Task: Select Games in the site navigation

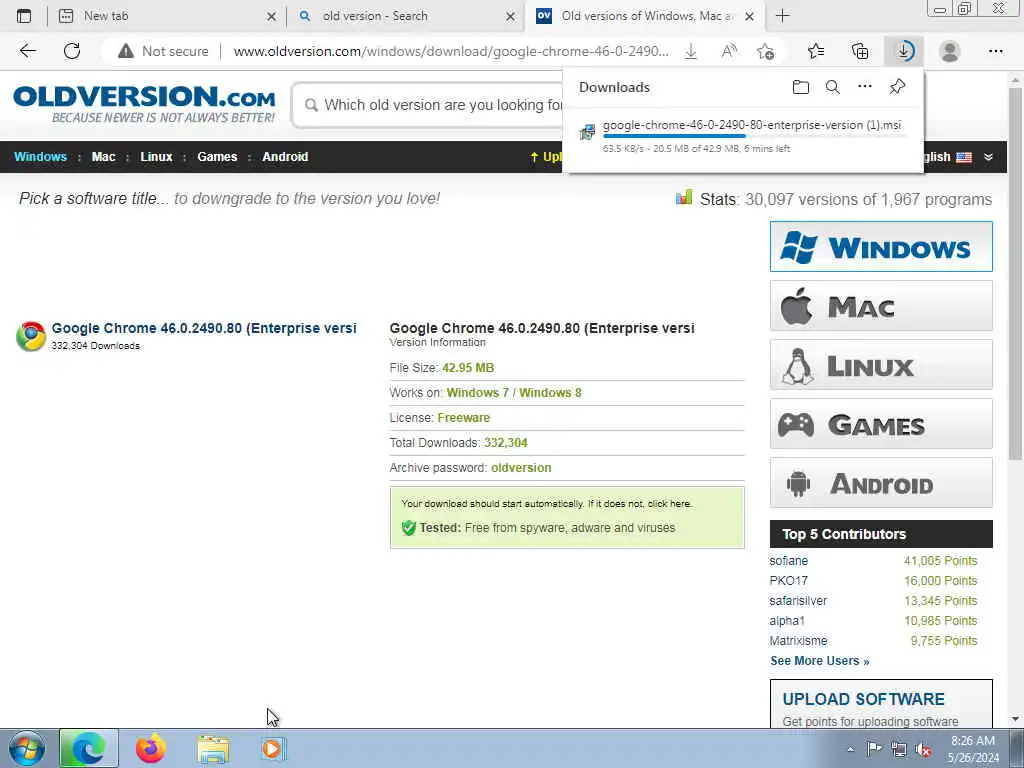Action: point(217,157)
